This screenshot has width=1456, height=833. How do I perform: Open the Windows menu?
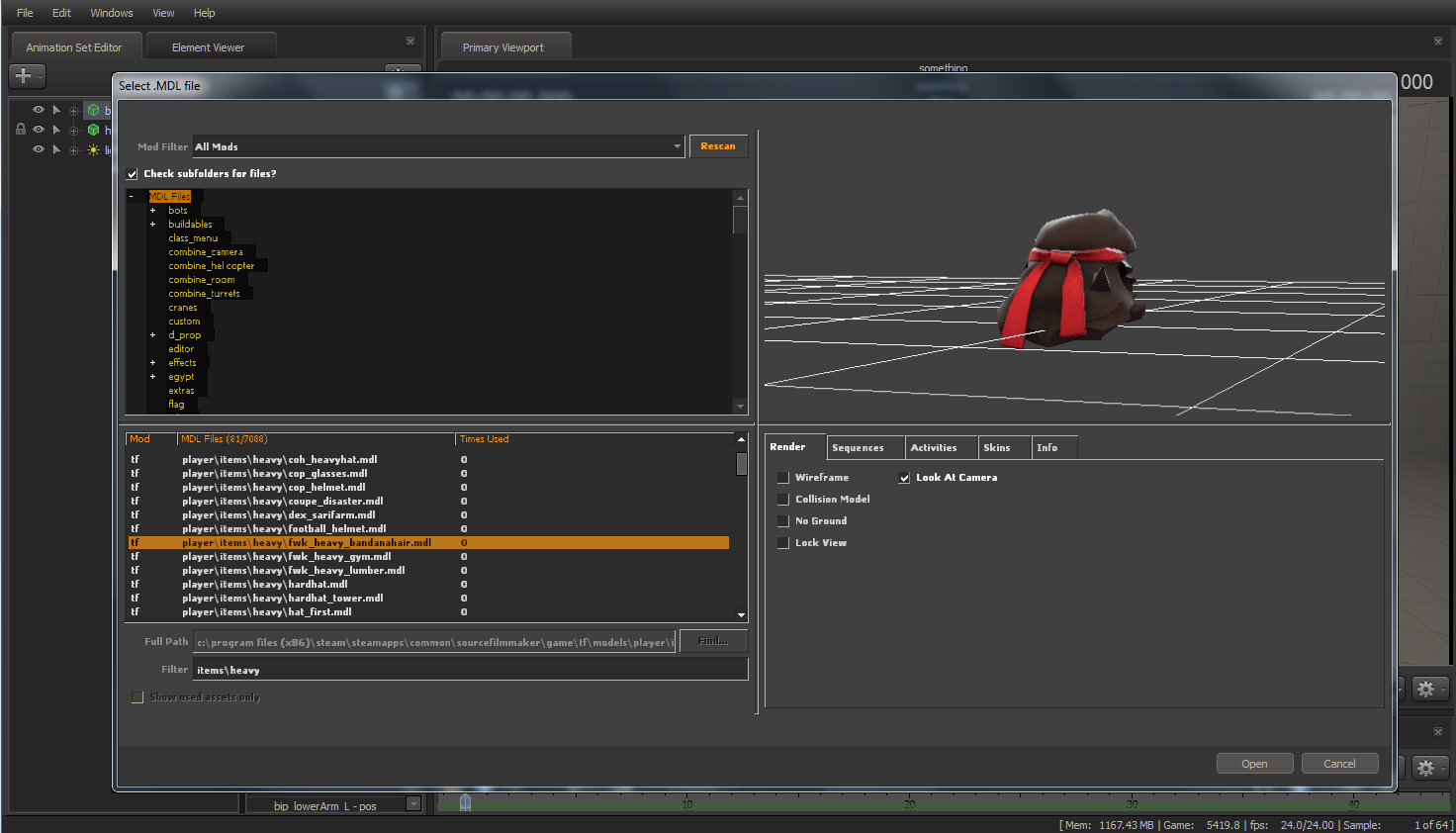111,13
